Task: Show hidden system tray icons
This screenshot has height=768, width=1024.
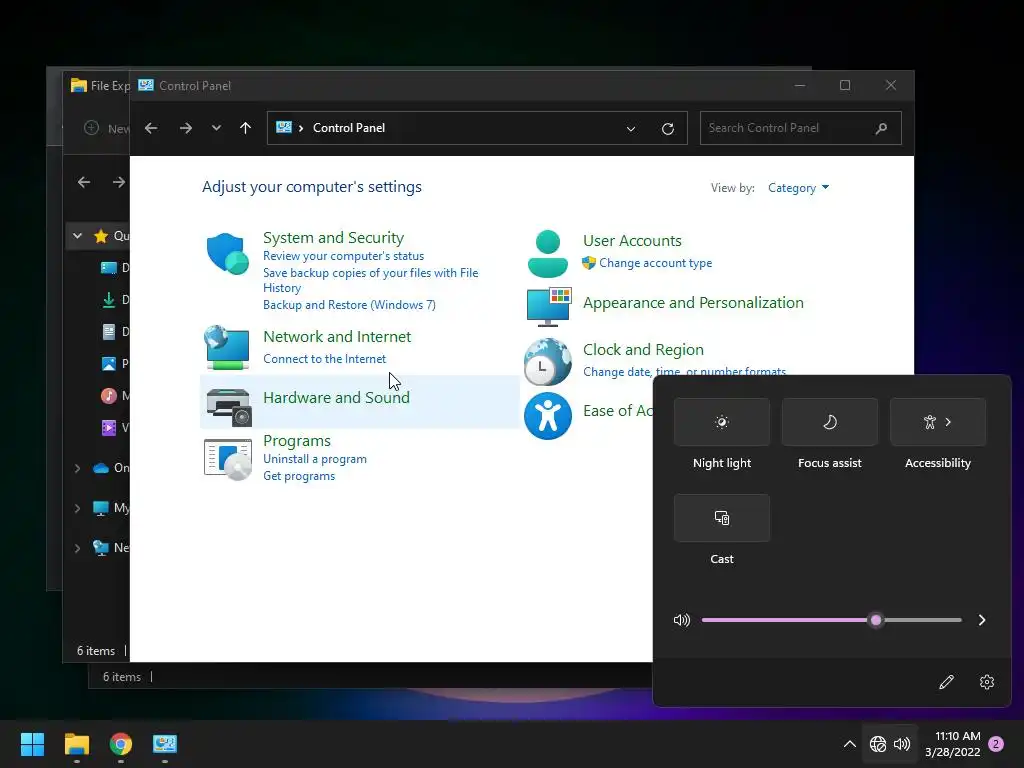Action: 850,744
